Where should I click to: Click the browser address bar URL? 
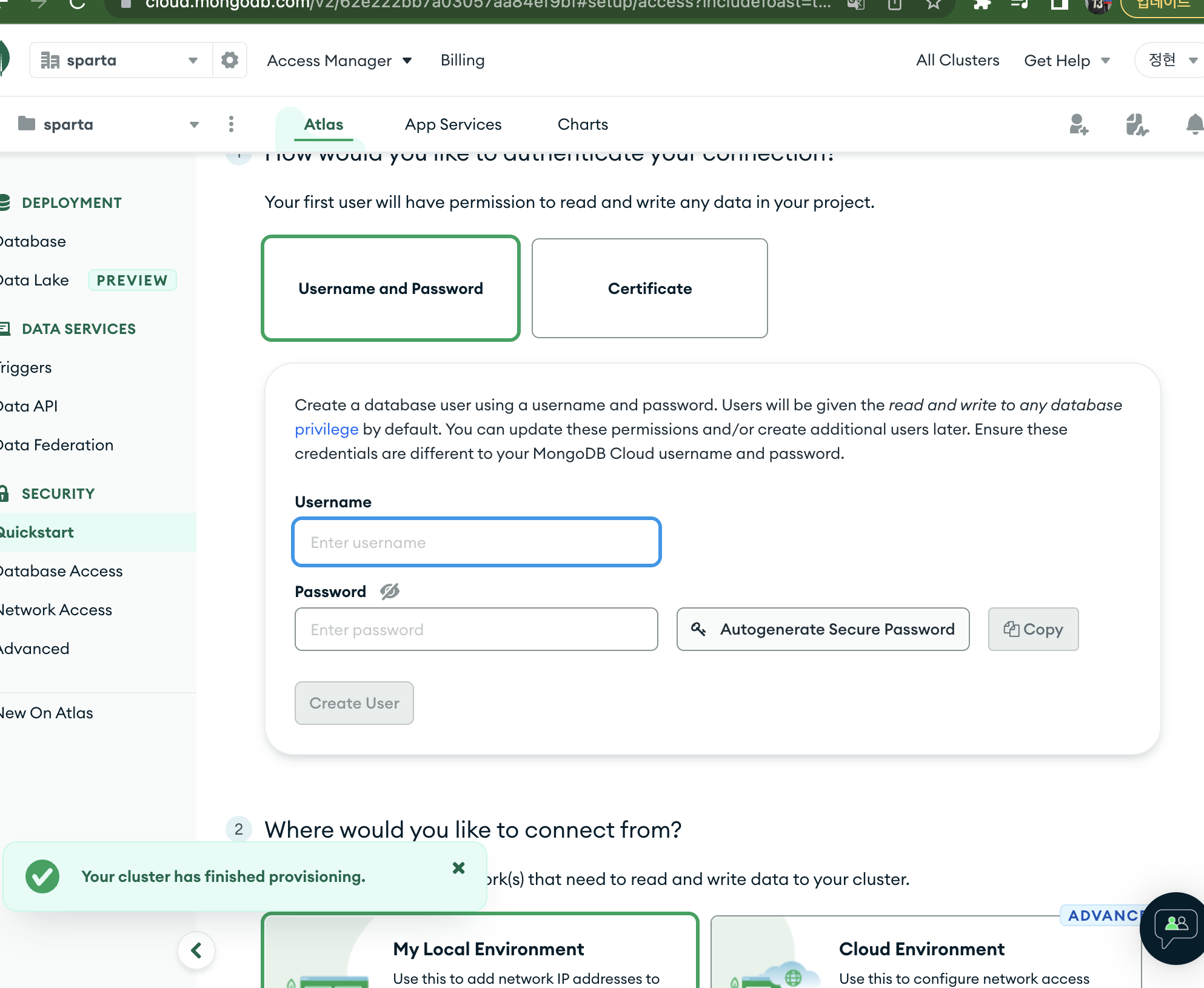click(488, 5)
